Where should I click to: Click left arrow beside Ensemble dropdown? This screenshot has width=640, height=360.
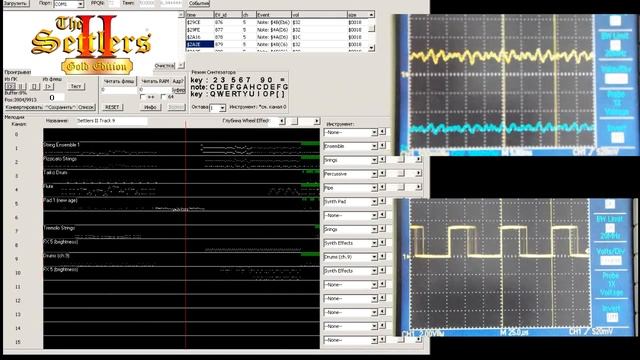tap(382, 146)
